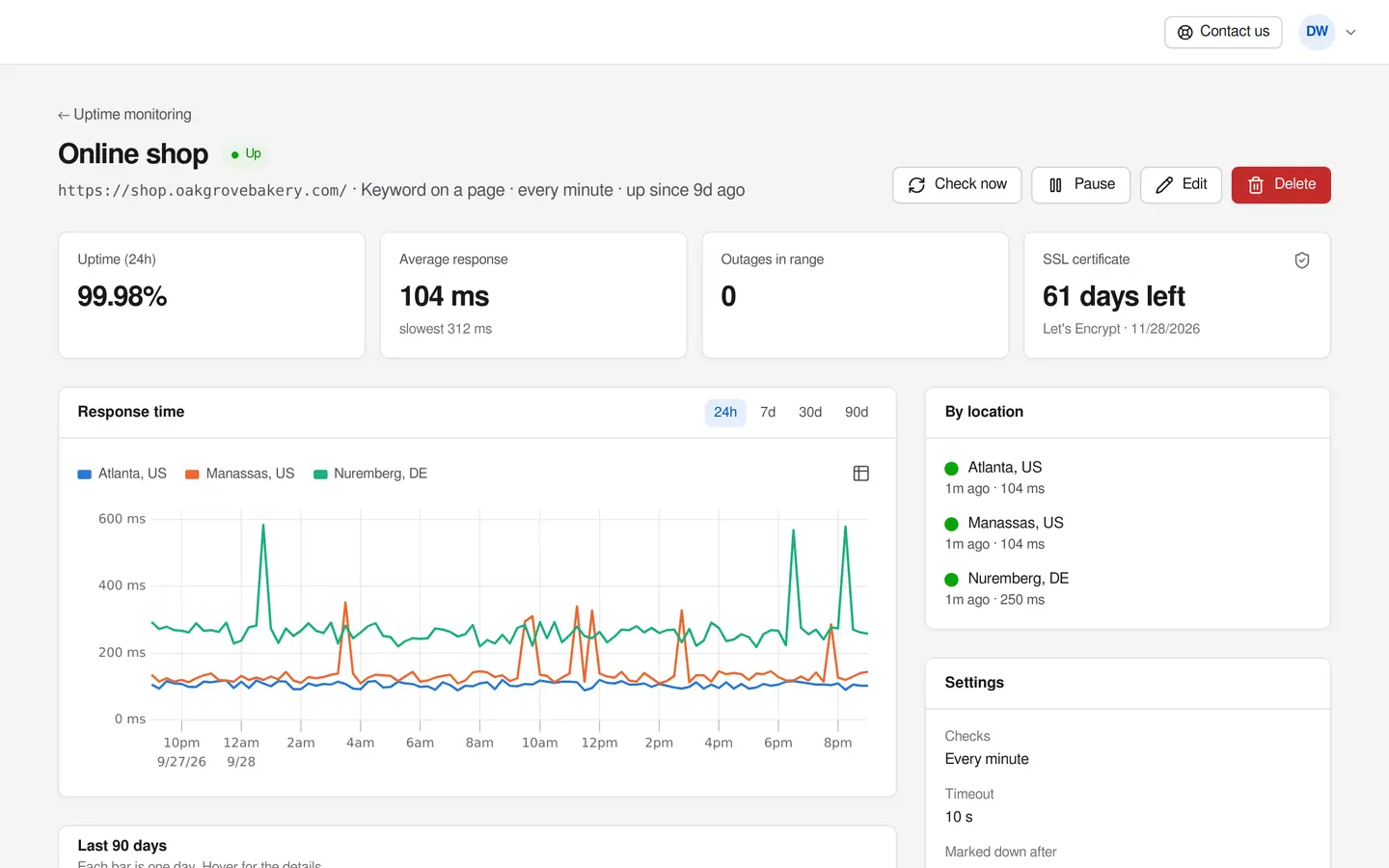
Task: Click the Nuremberg, DE location status dot
Action: tap(951, 580)
